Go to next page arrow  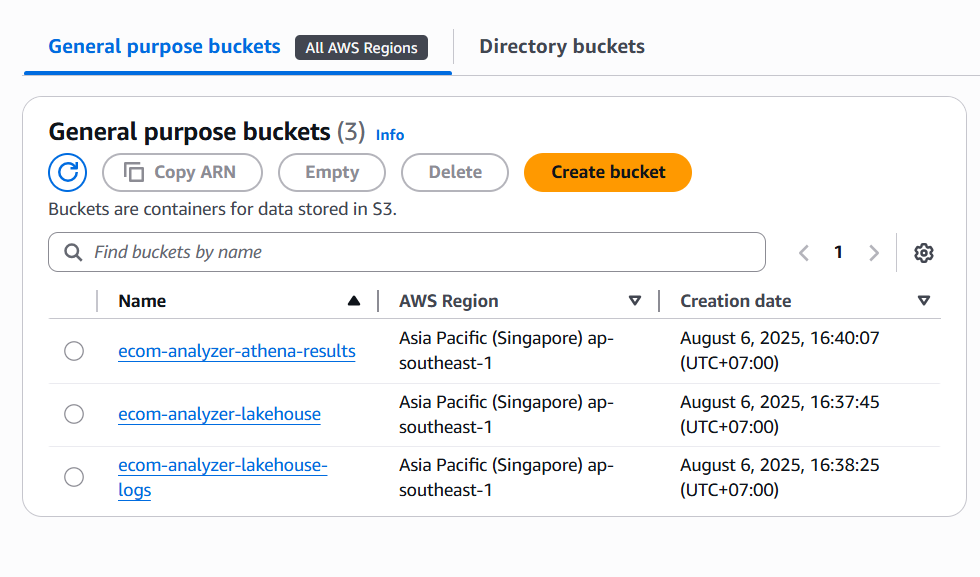point(873,253)
